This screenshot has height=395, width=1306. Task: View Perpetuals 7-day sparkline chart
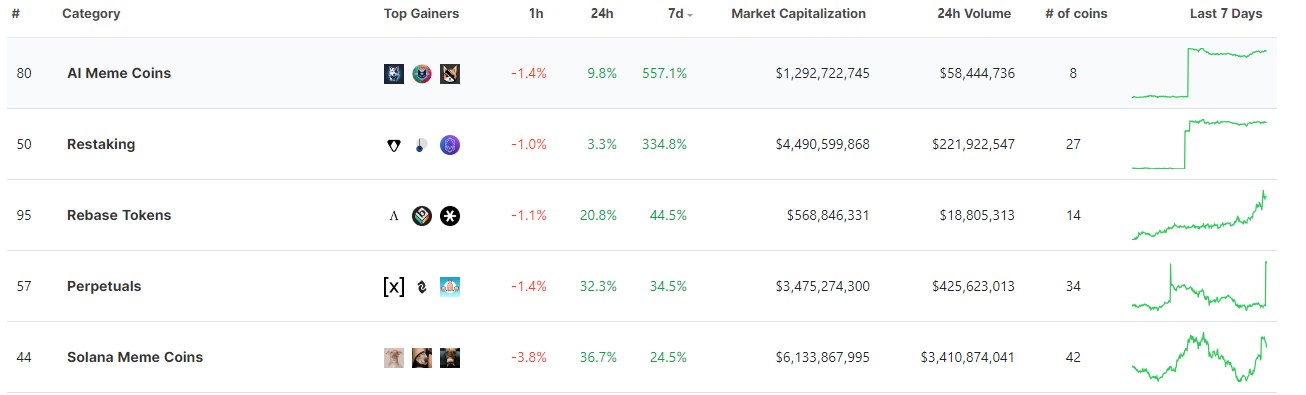pyautogui.click(x=1200, y=286)
